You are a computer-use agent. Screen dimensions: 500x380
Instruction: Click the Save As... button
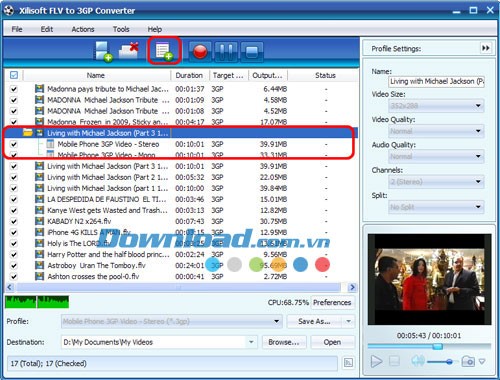click(x=314, y=322)
